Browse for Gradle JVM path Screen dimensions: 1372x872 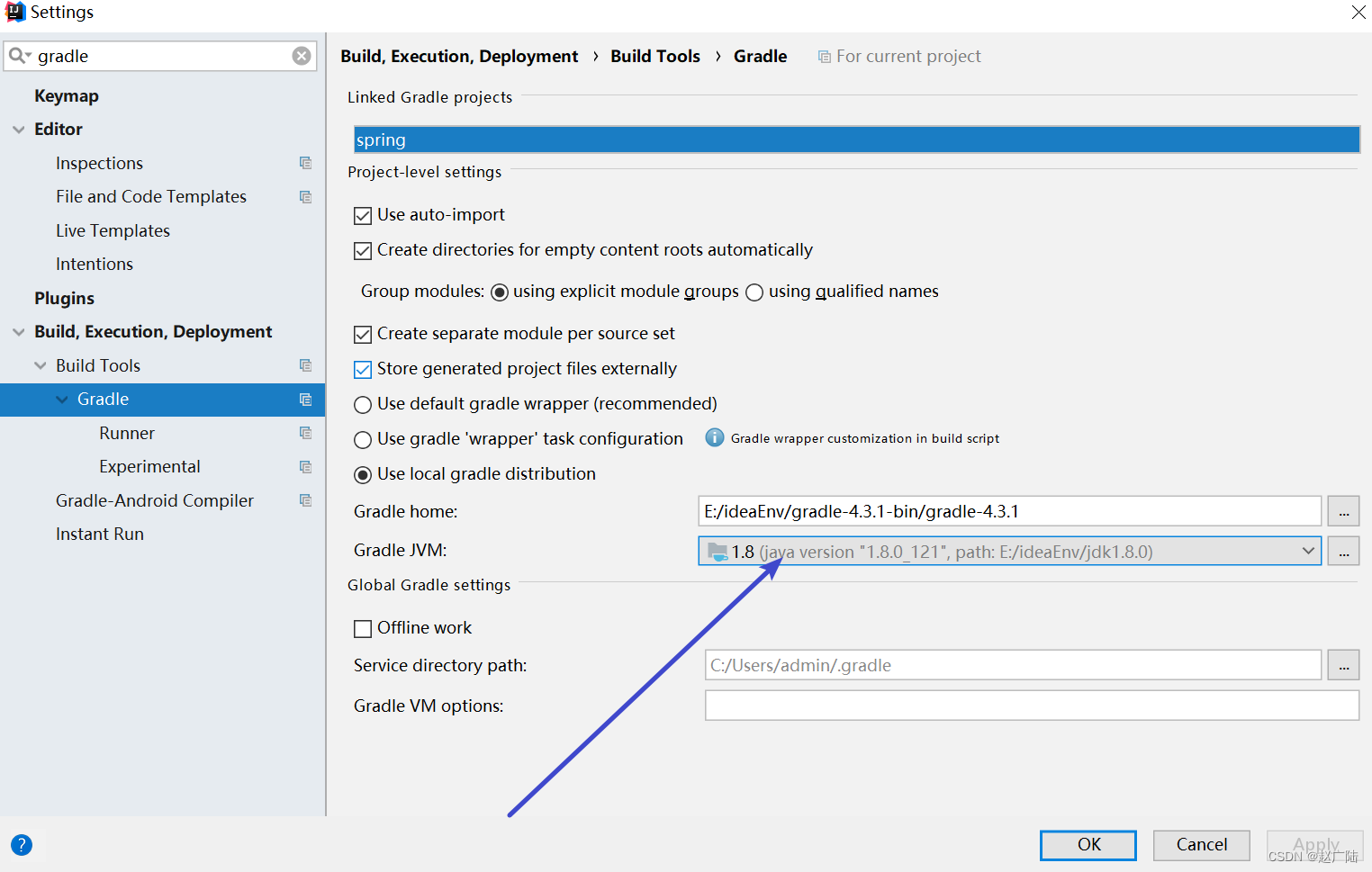pos(1343,551)
